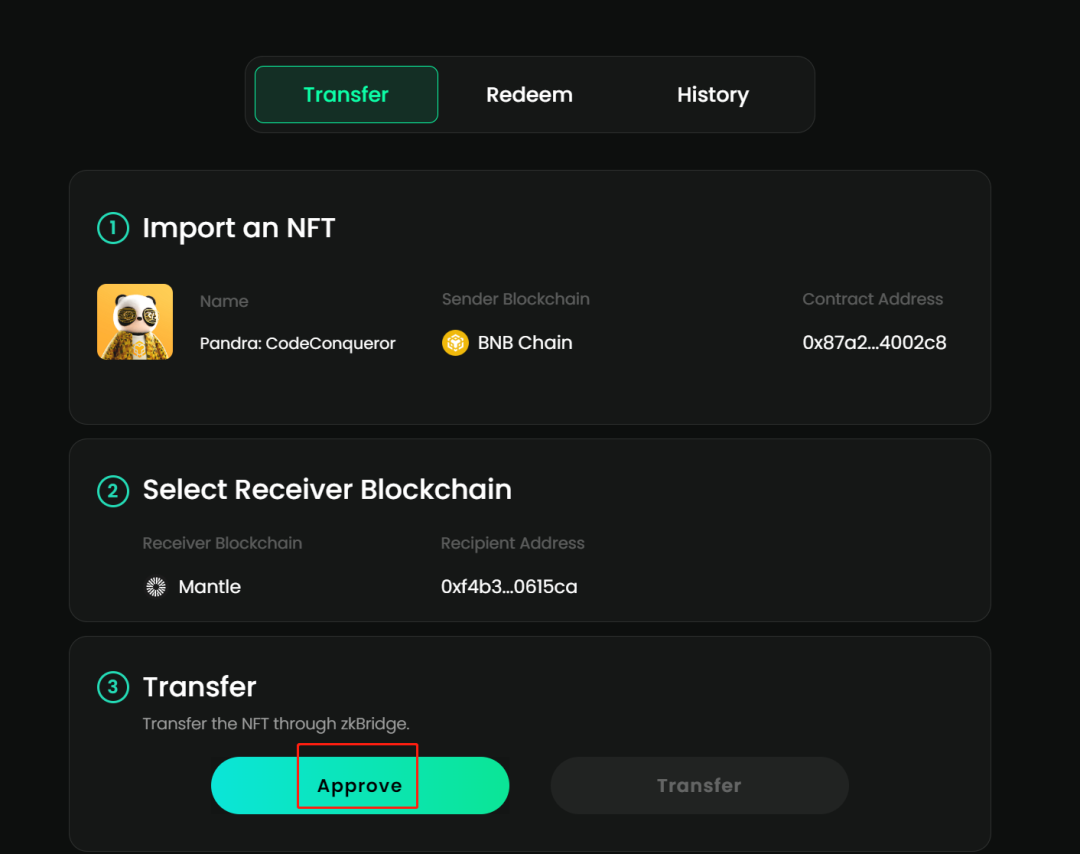Open the Redeem tab
The width and height of the screenshot is (1080, 854).
click(x=529, y=95)
